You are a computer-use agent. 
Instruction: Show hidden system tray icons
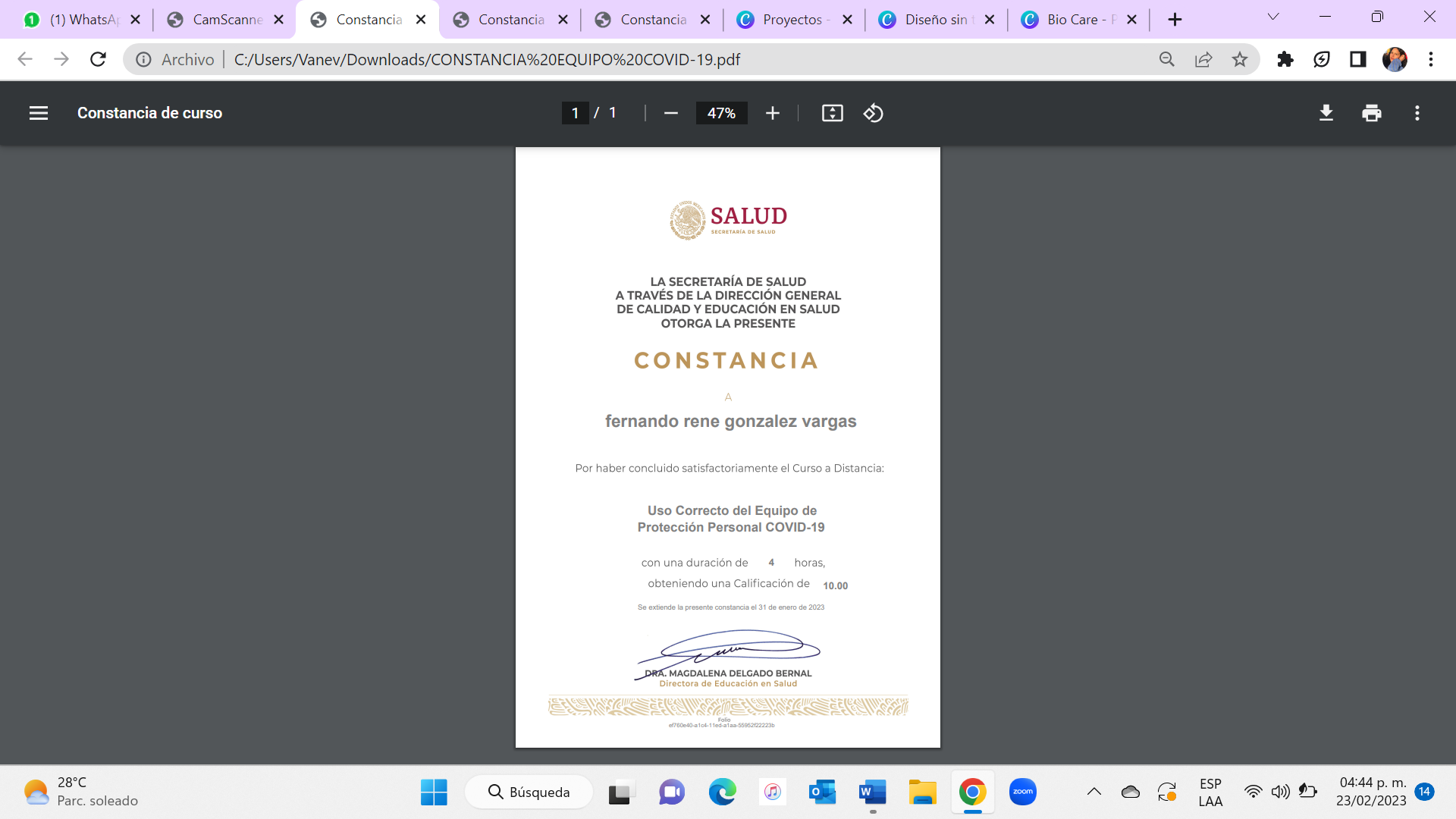pyautogui.click(x=1094, y=792)
